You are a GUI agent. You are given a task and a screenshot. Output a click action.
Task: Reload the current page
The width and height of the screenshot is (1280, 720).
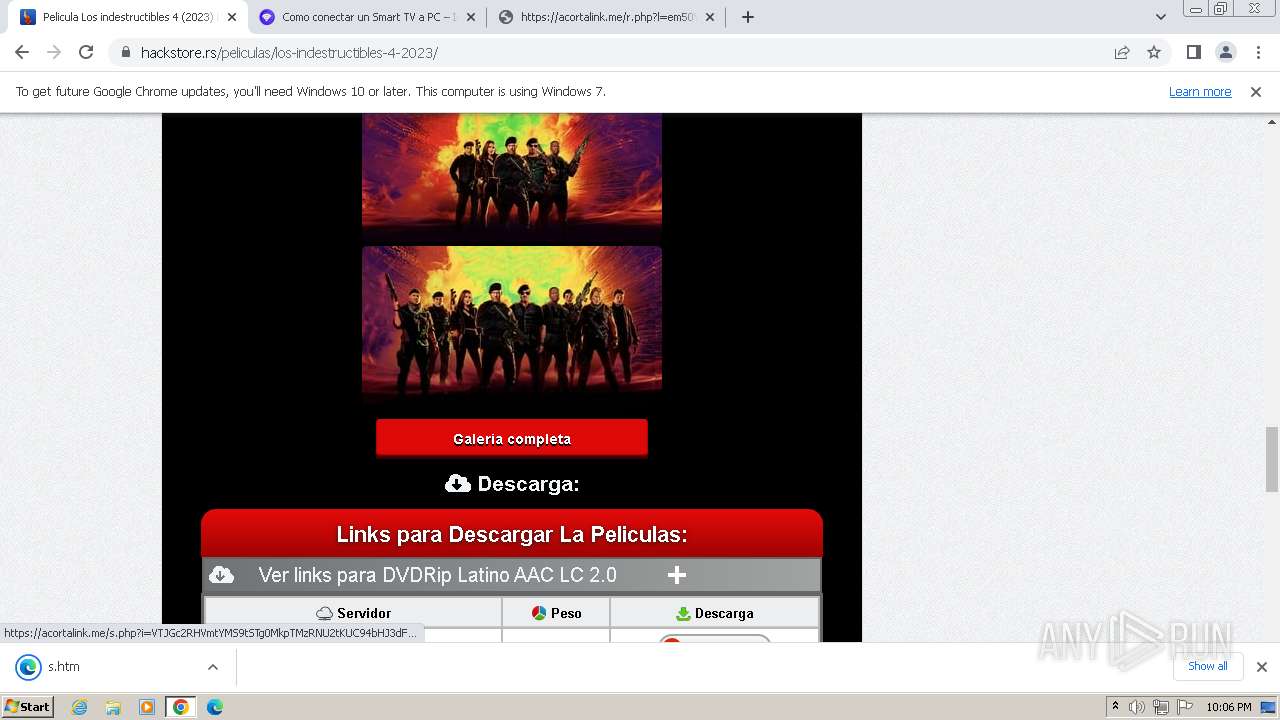[86, 52]
